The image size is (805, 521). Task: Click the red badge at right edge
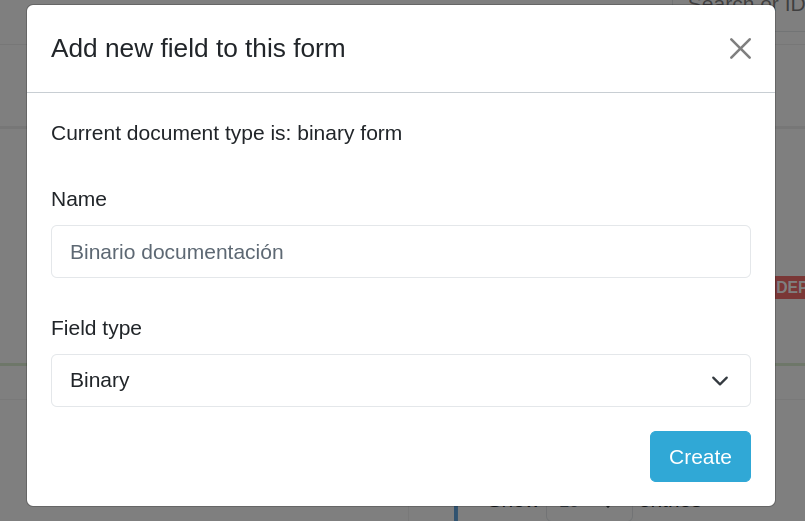pos(790,288)
